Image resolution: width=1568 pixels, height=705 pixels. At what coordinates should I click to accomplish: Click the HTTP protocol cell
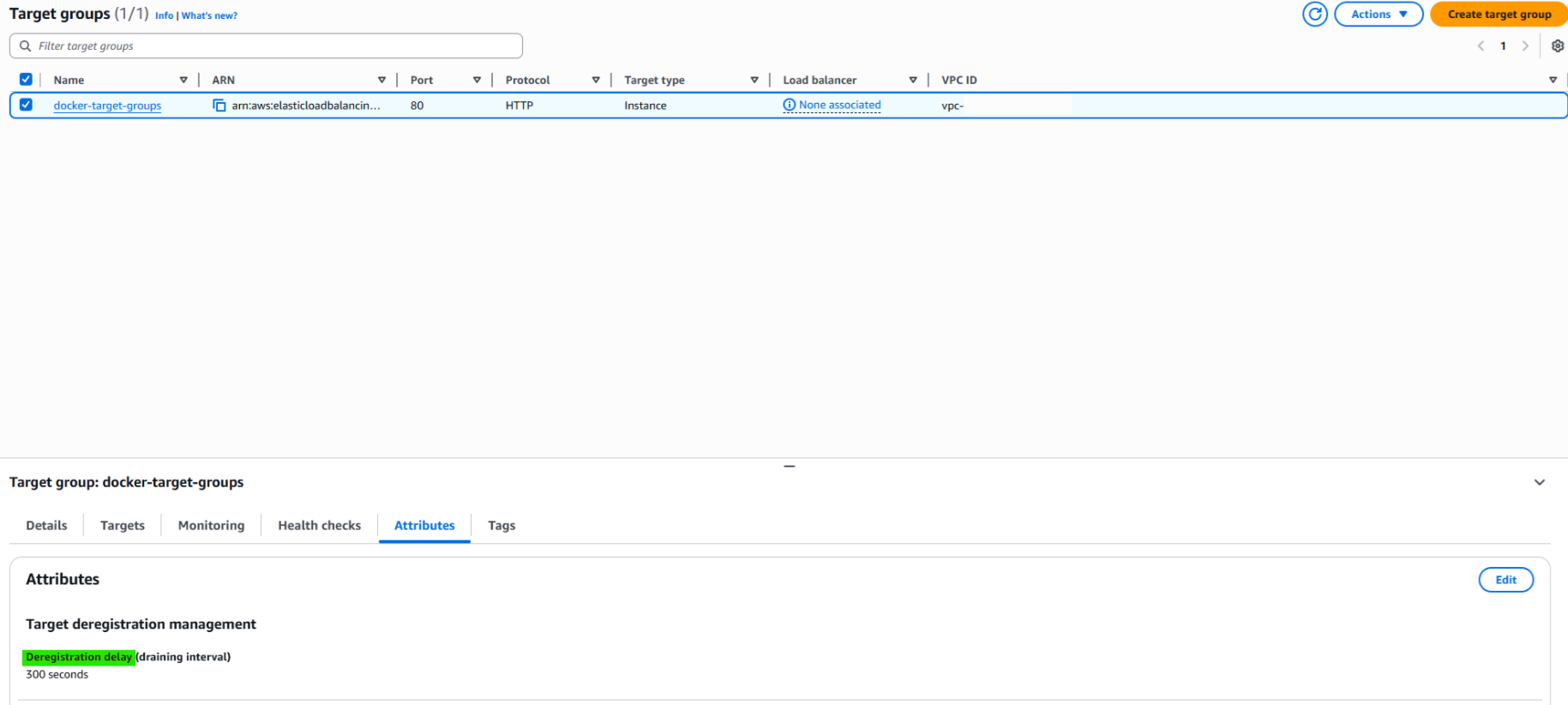[x=519, y=105]
